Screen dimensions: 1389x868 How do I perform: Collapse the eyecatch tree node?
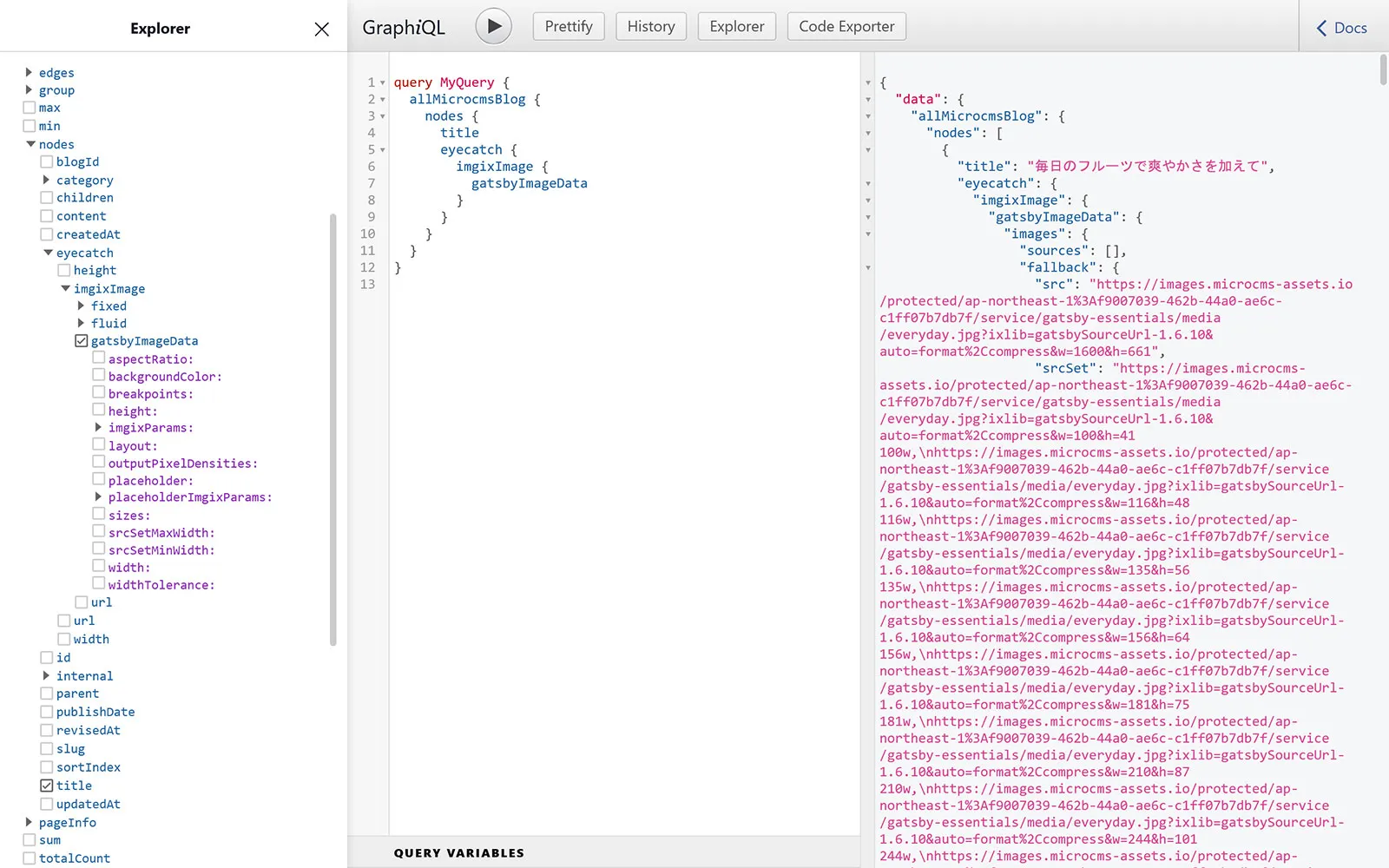(x=48, y=253)
